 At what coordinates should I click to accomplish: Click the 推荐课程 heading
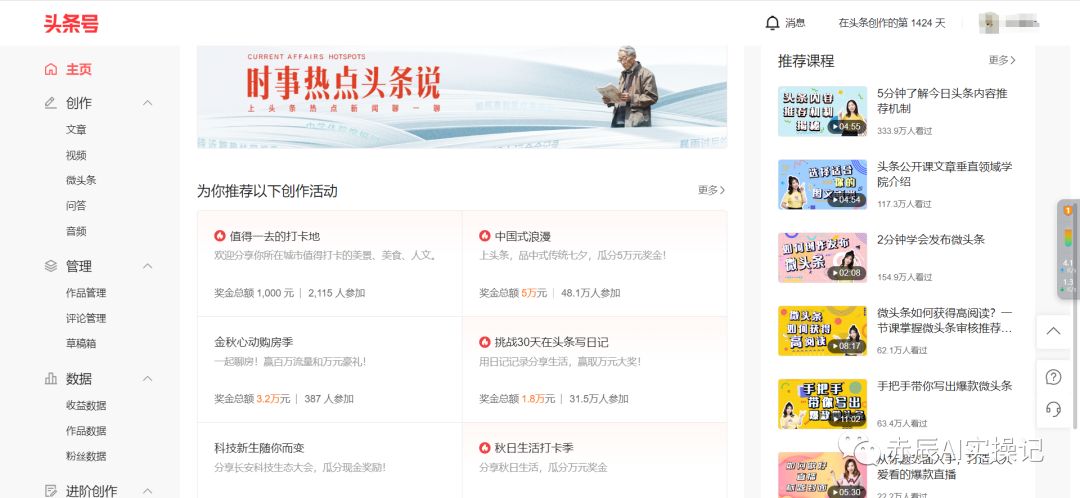[x=806, y=61]
